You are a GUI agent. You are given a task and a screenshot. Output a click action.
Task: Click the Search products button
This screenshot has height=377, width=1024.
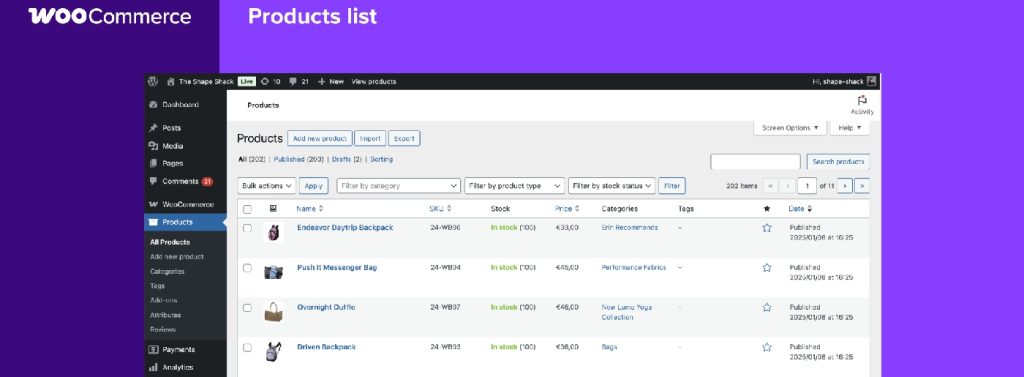click(x=839, y=162)
